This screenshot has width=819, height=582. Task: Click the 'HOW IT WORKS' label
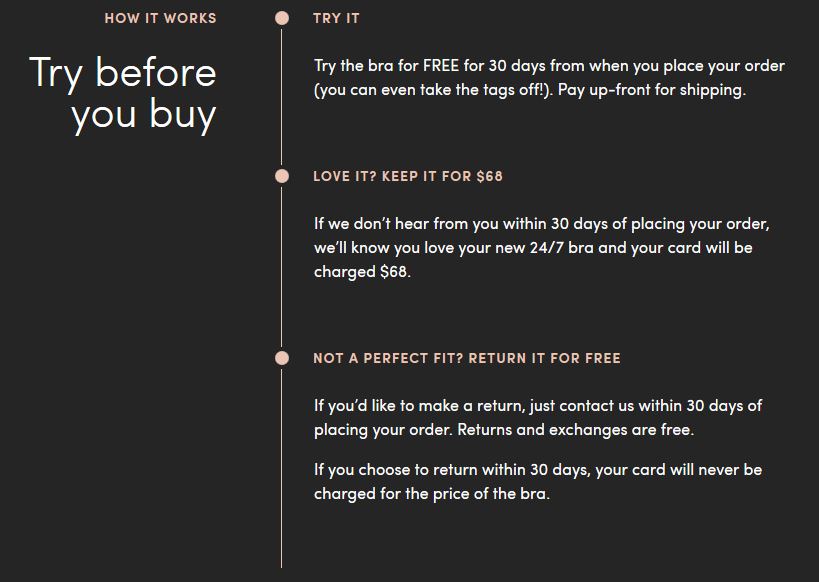[x=160, y=18]
